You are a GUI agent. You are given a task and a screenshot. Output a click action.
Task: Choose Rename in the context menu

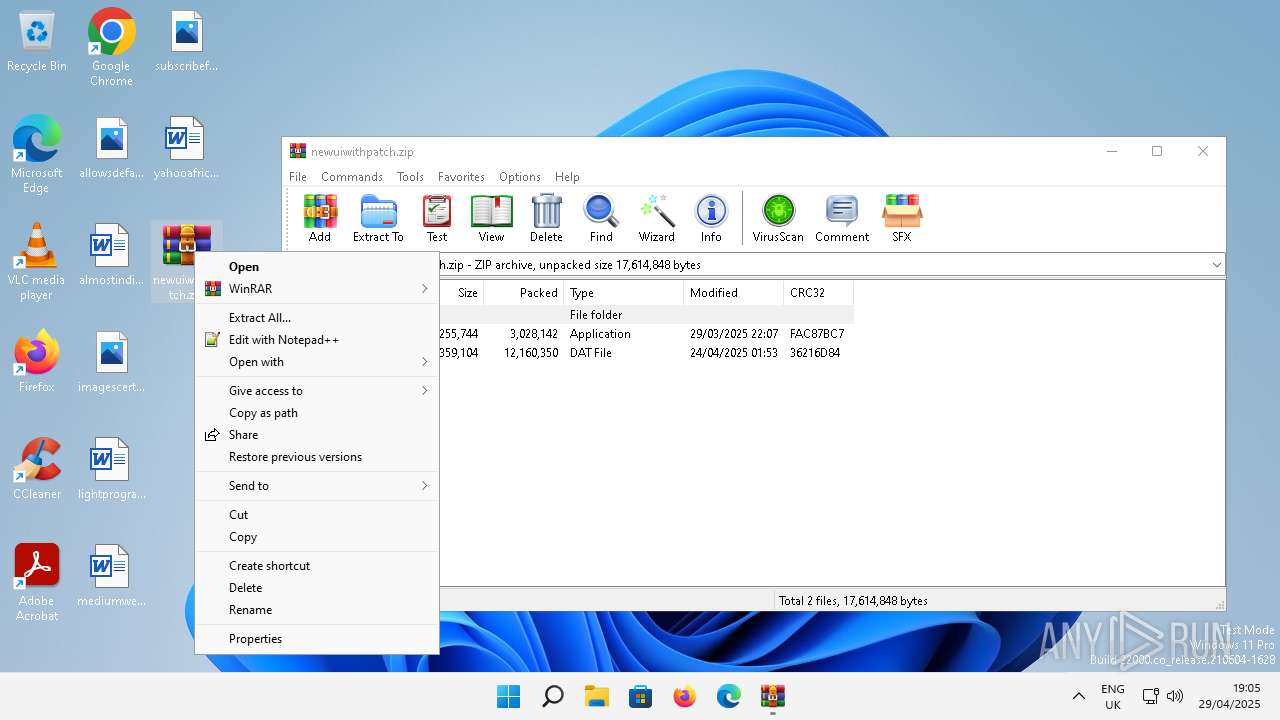(317, 610)
